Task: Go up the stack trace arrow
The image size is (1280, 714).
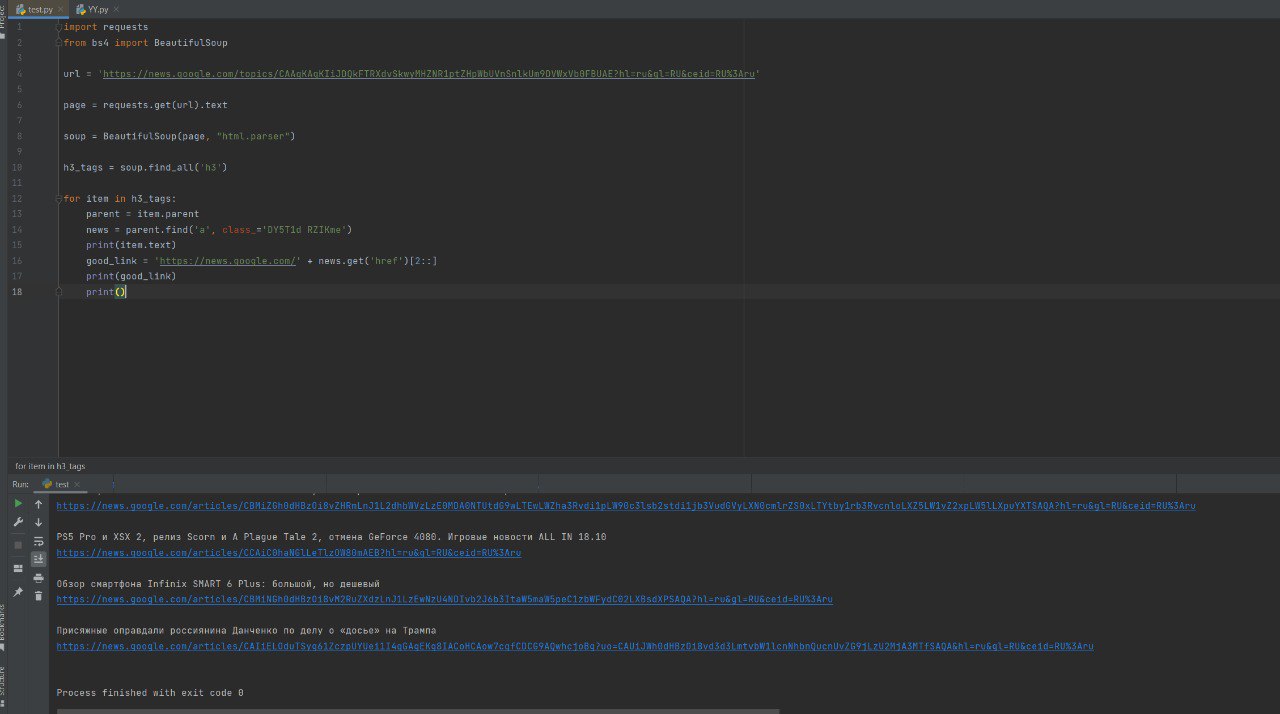Action: [x=39, y=504]
